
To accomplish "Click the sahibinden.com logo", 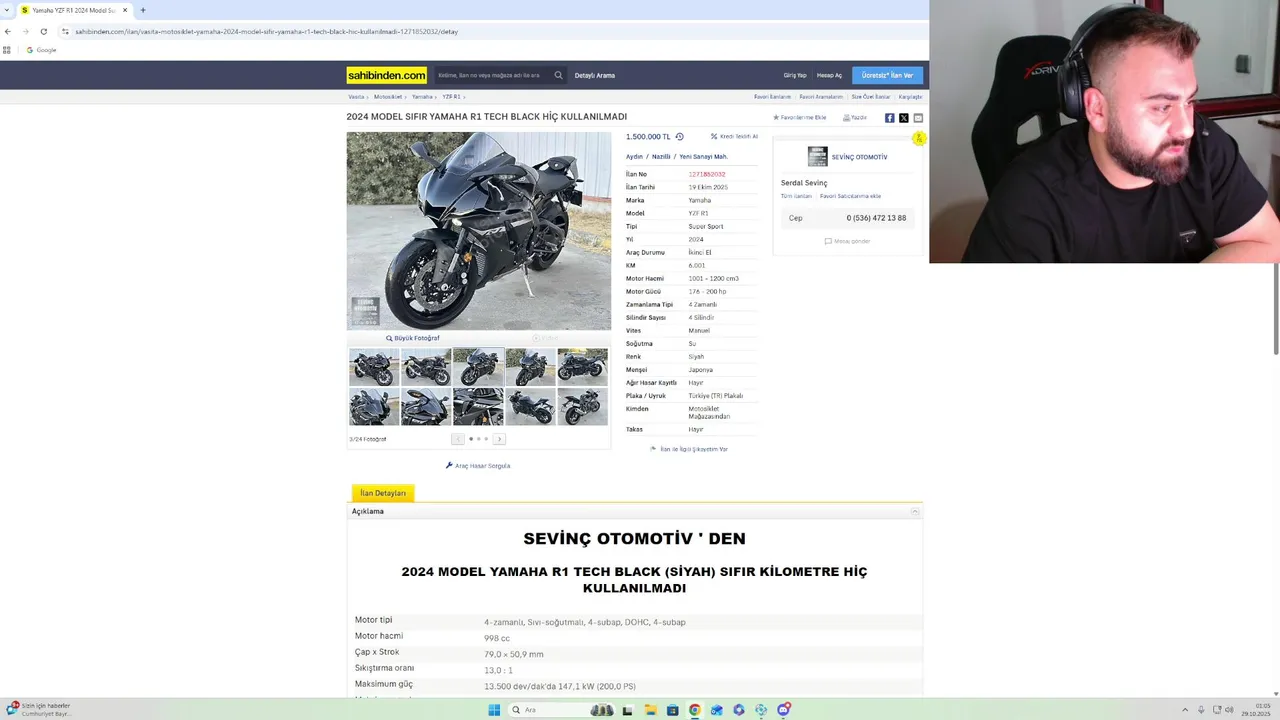I will 386,75.
